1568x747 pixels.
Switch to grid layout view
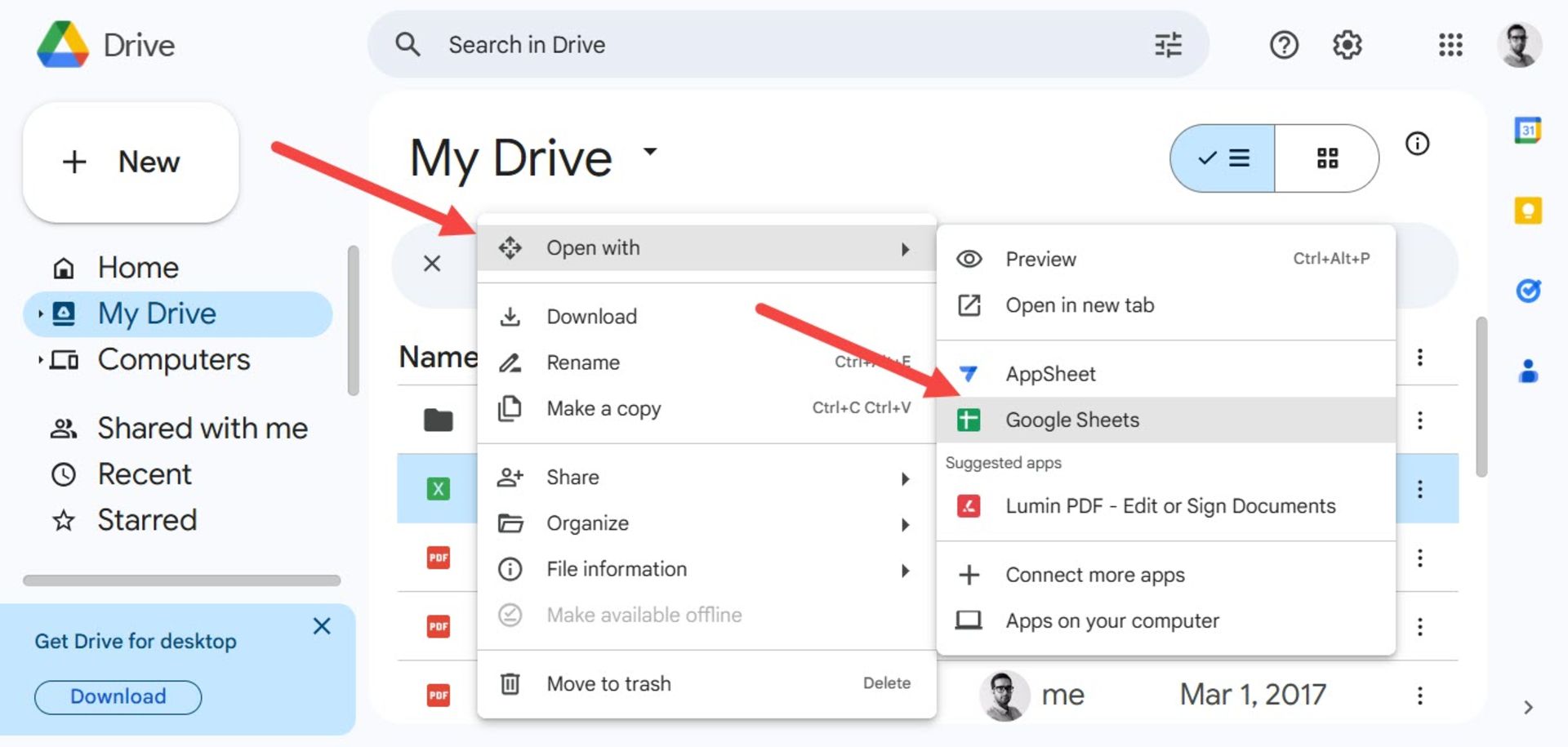click(x=1327, y=158)
